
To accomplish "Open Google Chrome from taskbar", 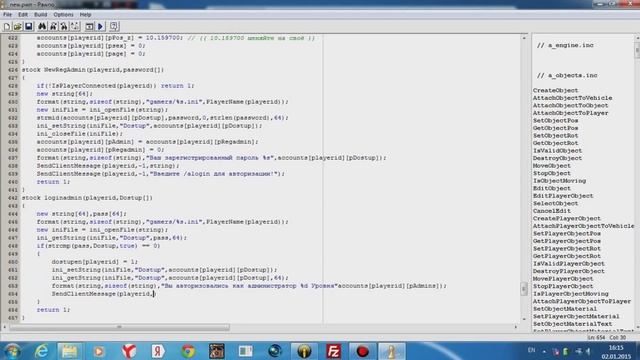I will point(188,351).
